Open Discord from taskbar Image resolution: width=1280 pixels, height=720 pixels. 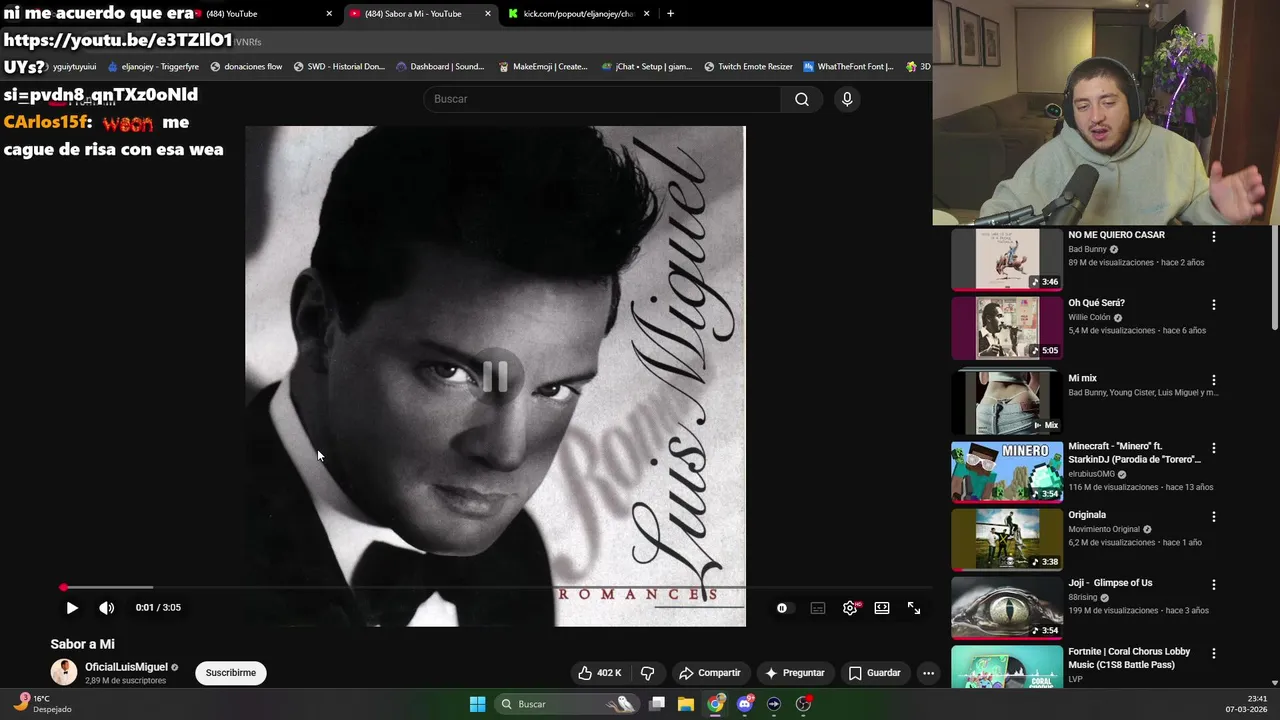tap(744, 704)
